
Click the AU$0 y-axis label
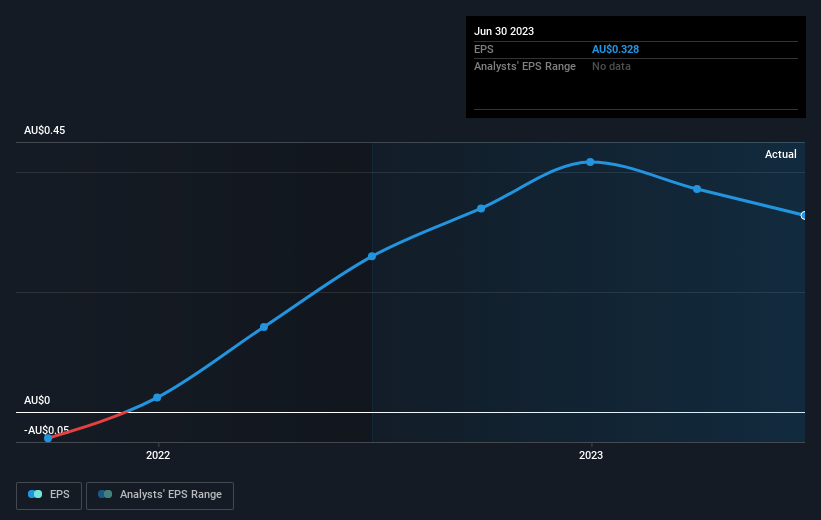(37, 400)
